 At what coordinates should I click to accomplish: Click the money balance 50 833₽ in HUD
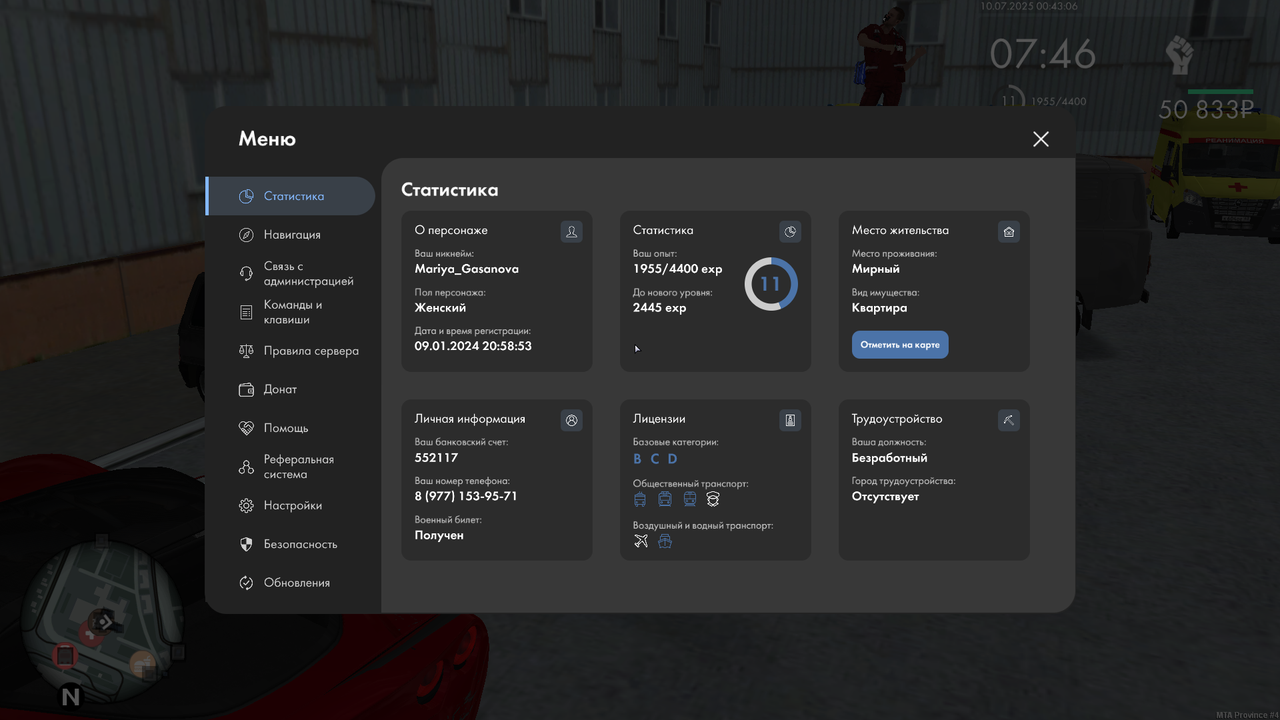click(x=1206, y=110)
